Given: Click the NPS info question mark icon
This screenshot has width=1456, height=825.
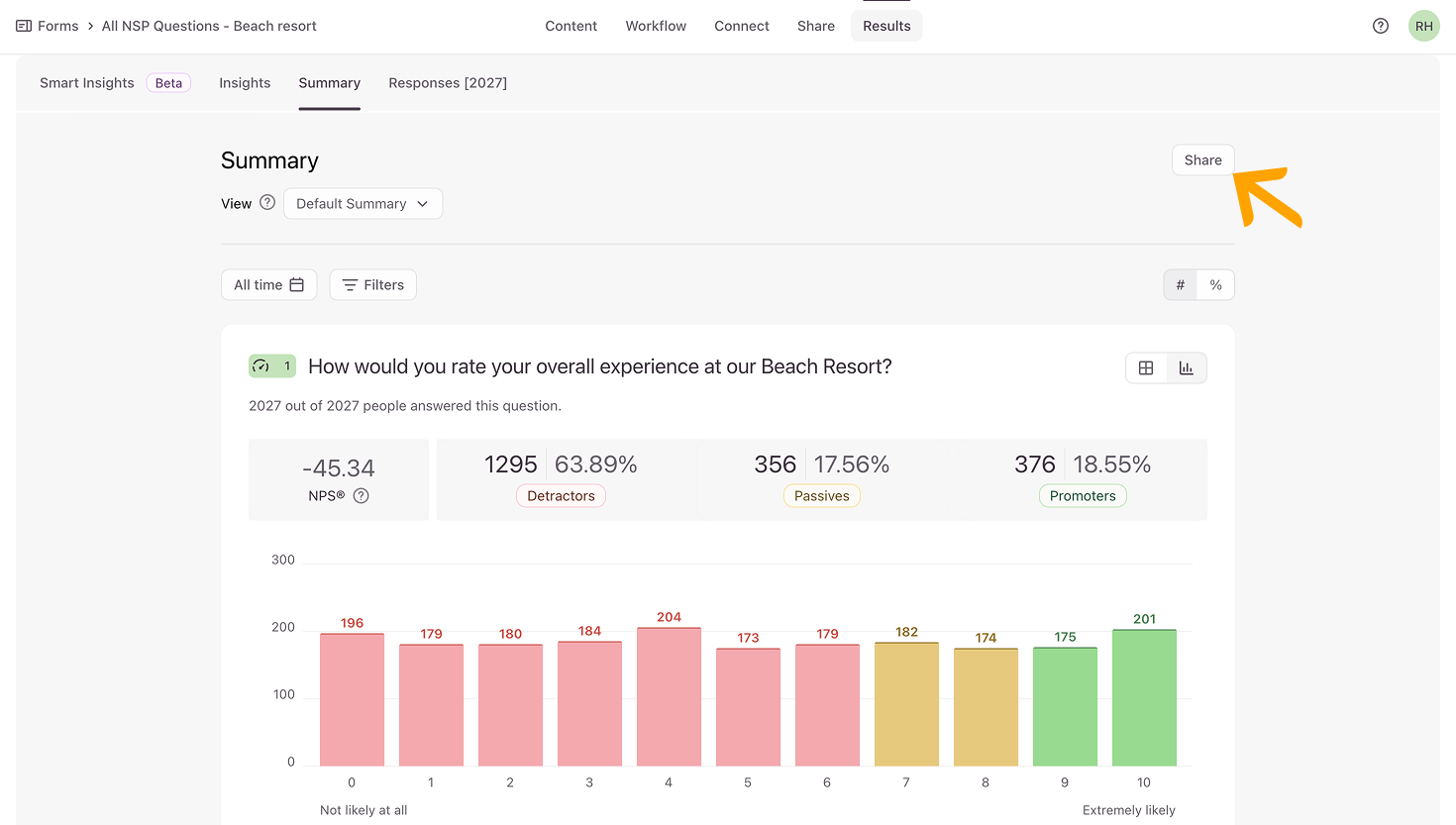Looking at the screenshot, I should coord(362,496).
